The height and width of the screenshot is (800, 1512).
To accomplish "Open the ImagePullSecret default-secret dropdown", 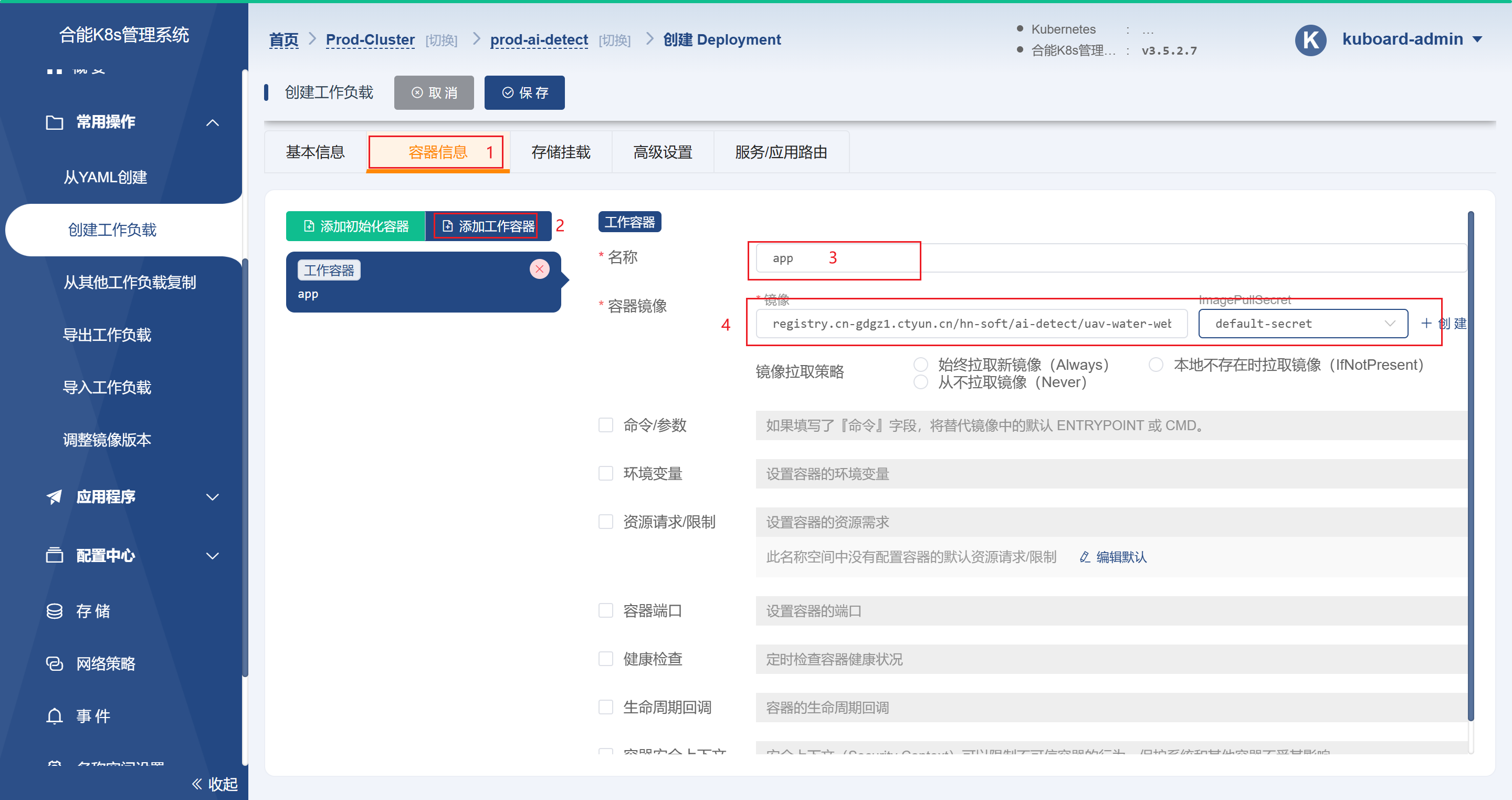I will pyautogui.click(x=1303, y=324).
